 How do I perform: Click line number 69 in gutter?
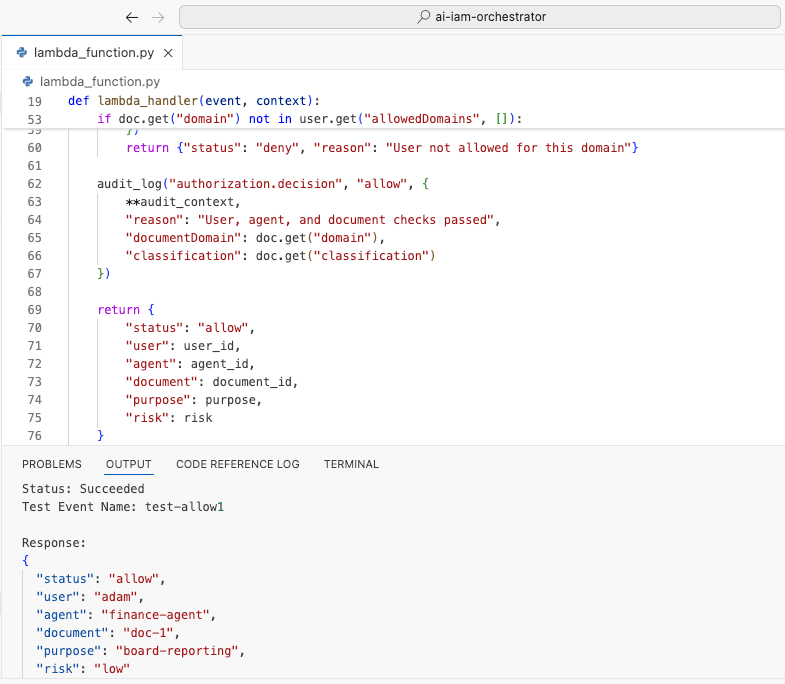click(x=35, y=309)
